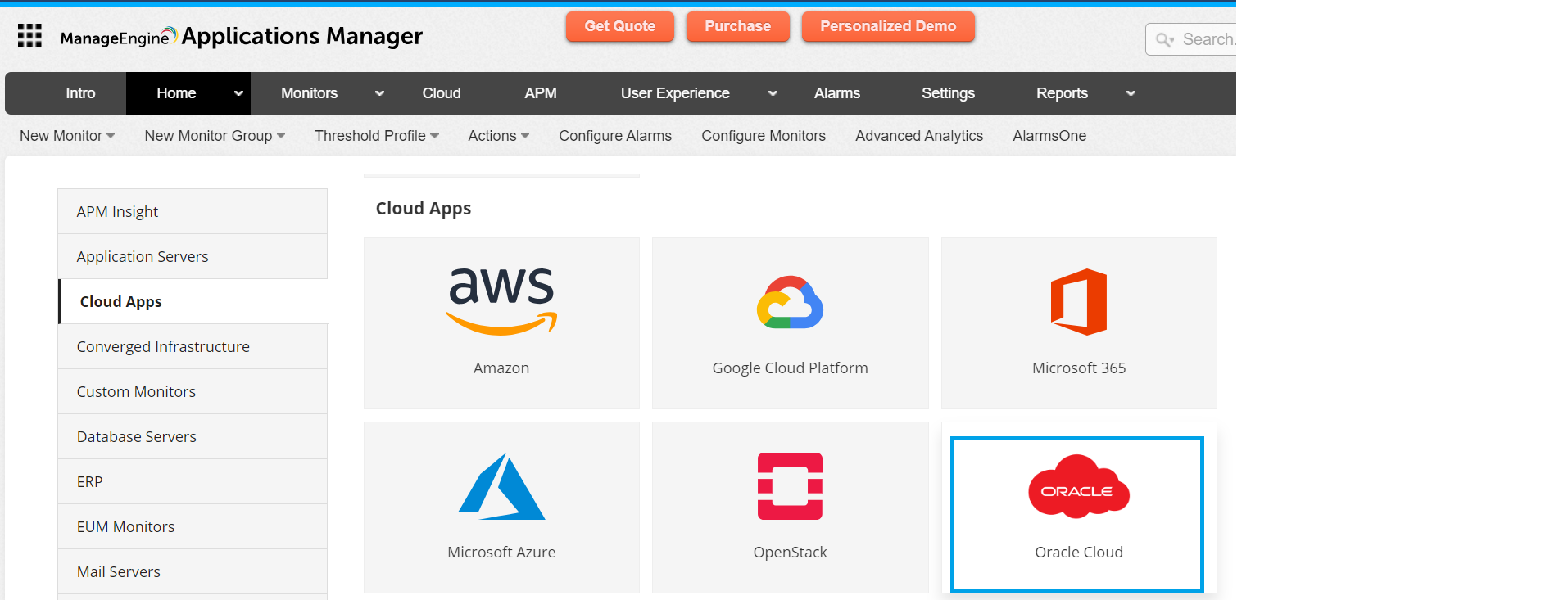
Task: Open the Alarms tab
Action: pyautogui.click(x=837, y=93)
